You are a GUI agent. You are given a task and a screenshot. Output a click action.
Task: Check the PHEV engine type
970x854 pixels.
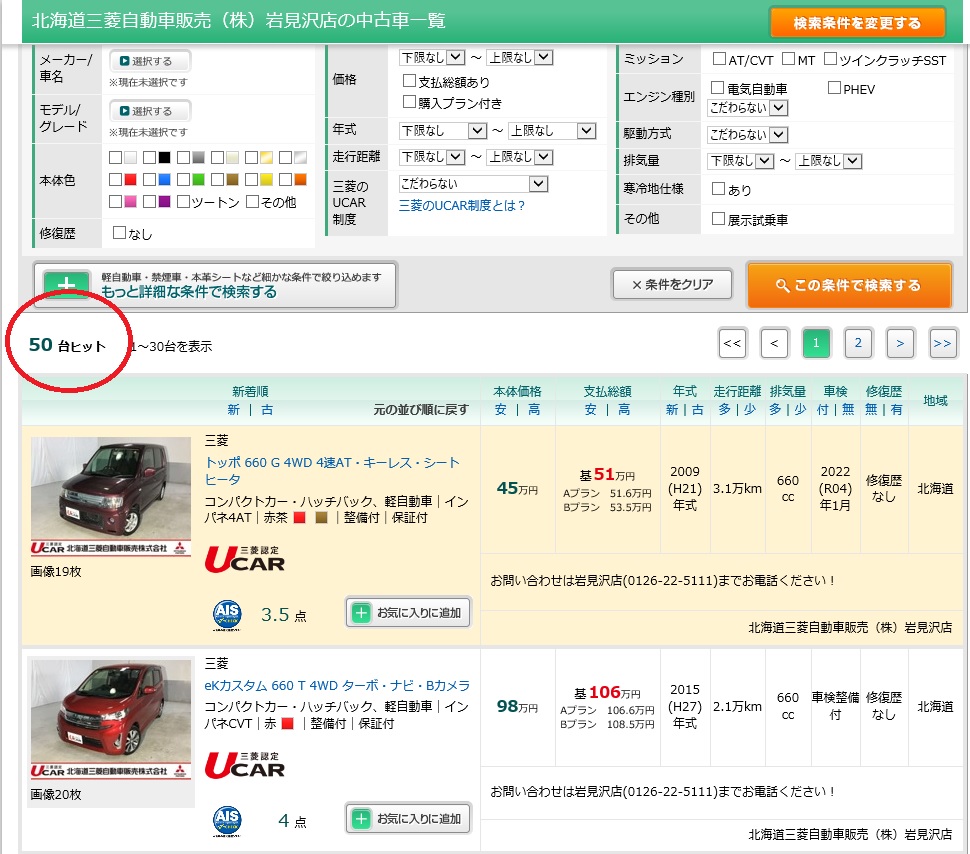834,88
